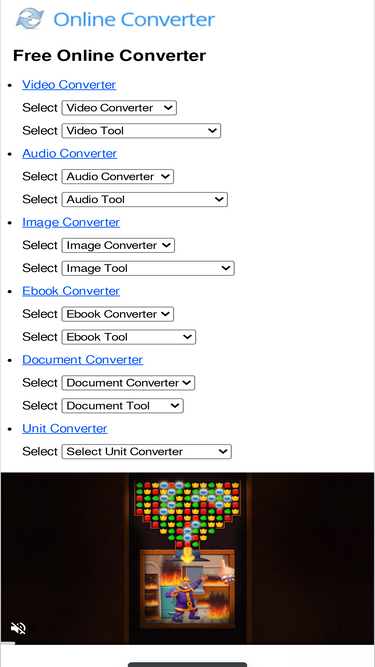Open the Ebook Converter dropdown
The width and height of the screenshot is (375, 667).
(x=118, y=314)
